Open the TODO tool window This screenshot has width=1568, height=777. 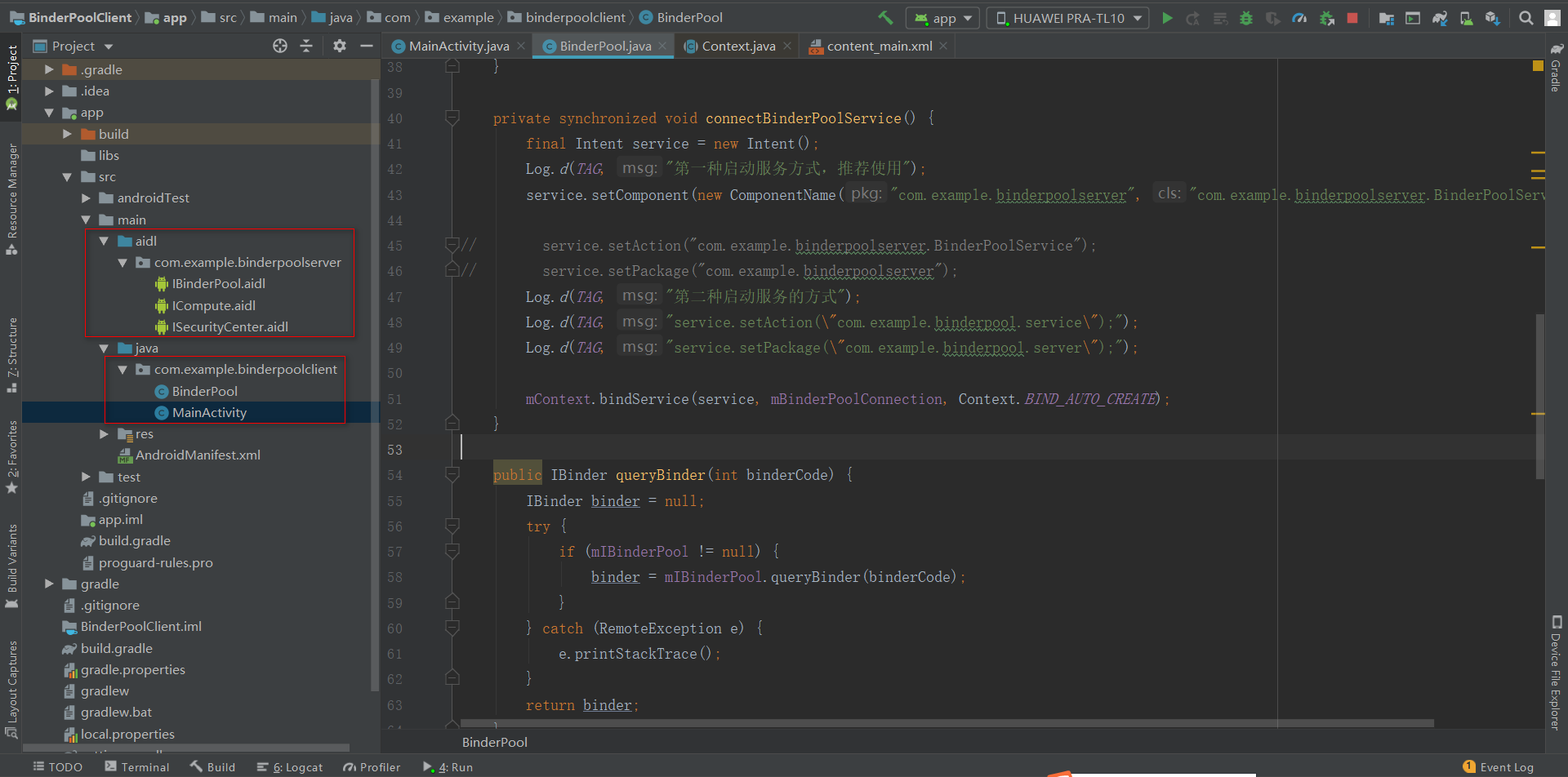point(58,766)
